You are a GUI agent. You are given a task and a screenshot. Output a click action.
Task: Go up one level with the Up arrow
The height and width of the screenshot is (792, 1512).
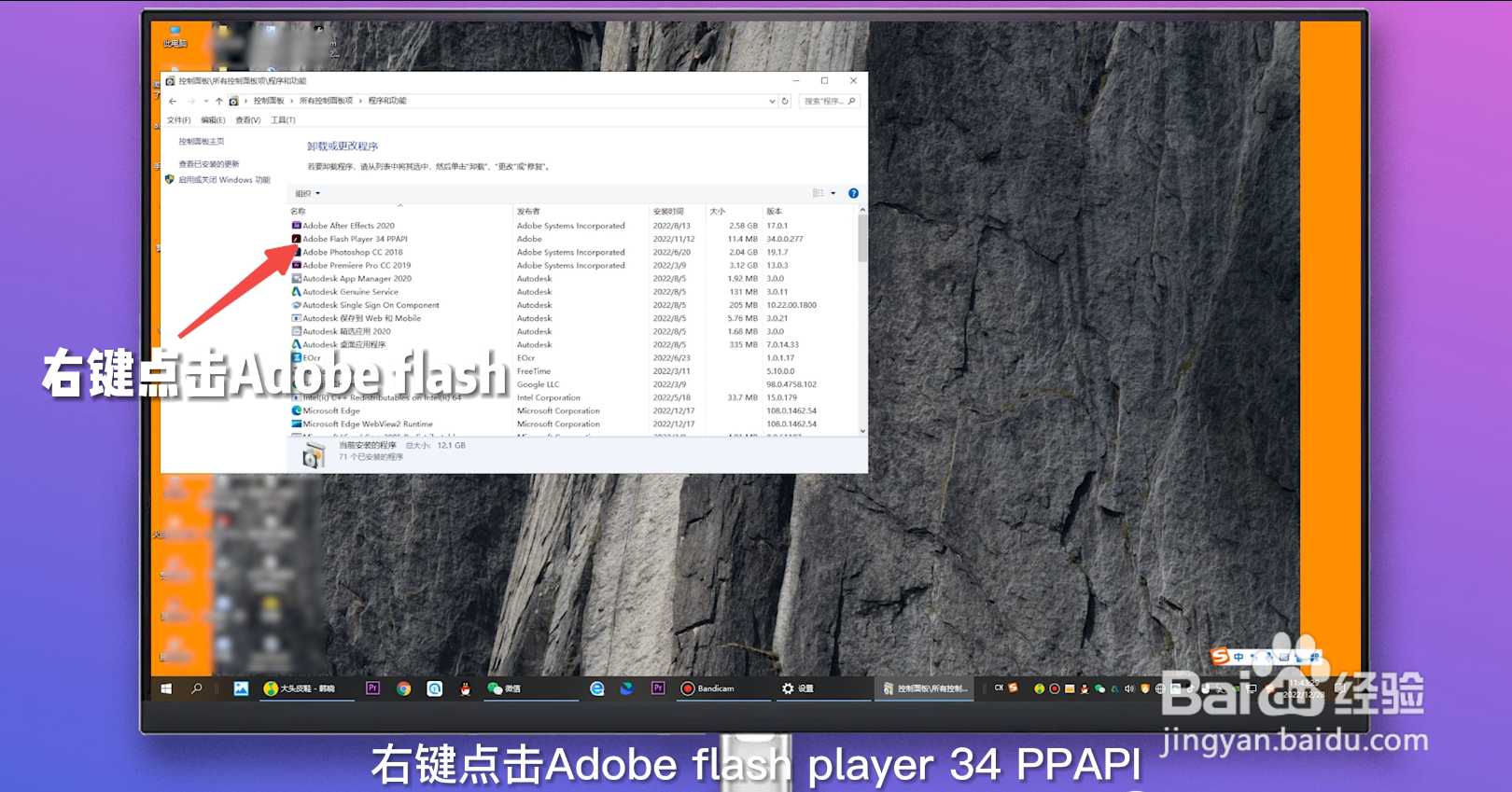tap(219, 101)
